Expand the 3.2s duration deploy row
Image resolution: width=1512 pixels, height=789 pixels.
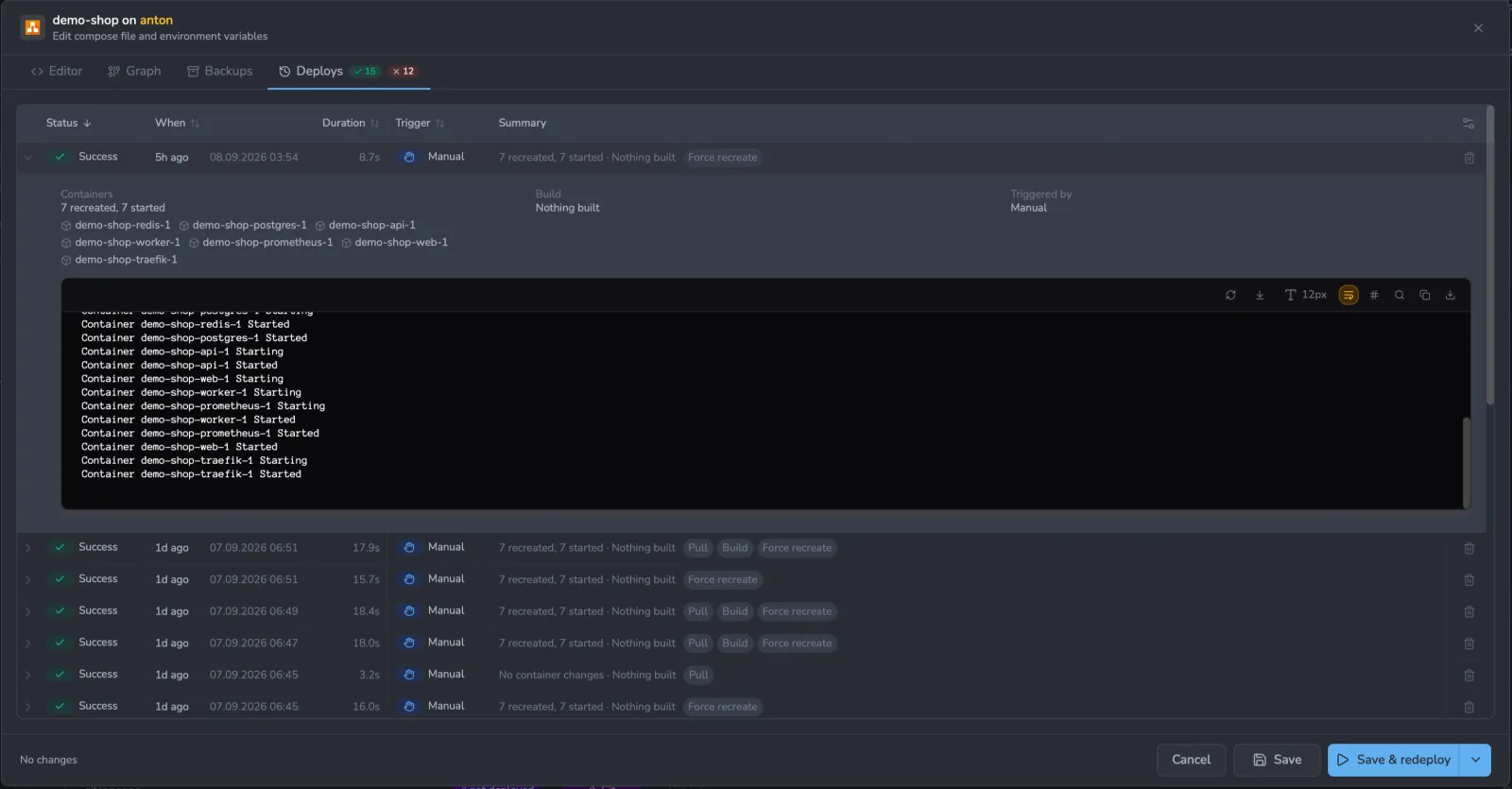[28, 675]
